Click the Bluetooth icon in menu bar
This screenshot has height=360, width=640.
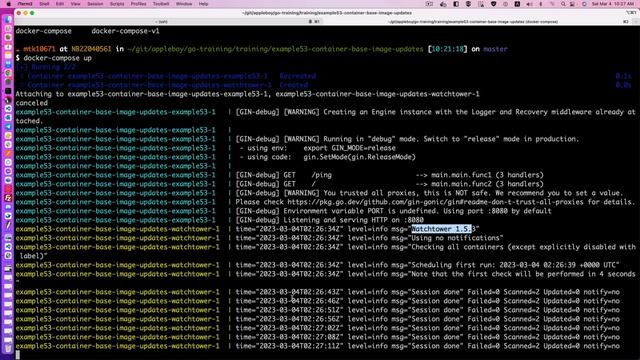[541, 4]
